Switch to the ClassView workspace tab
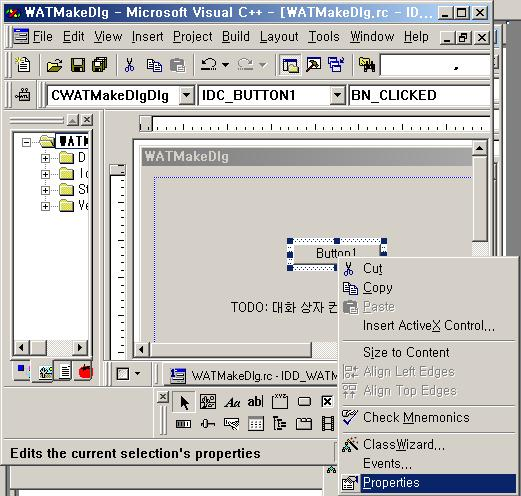 click(22, 370)
